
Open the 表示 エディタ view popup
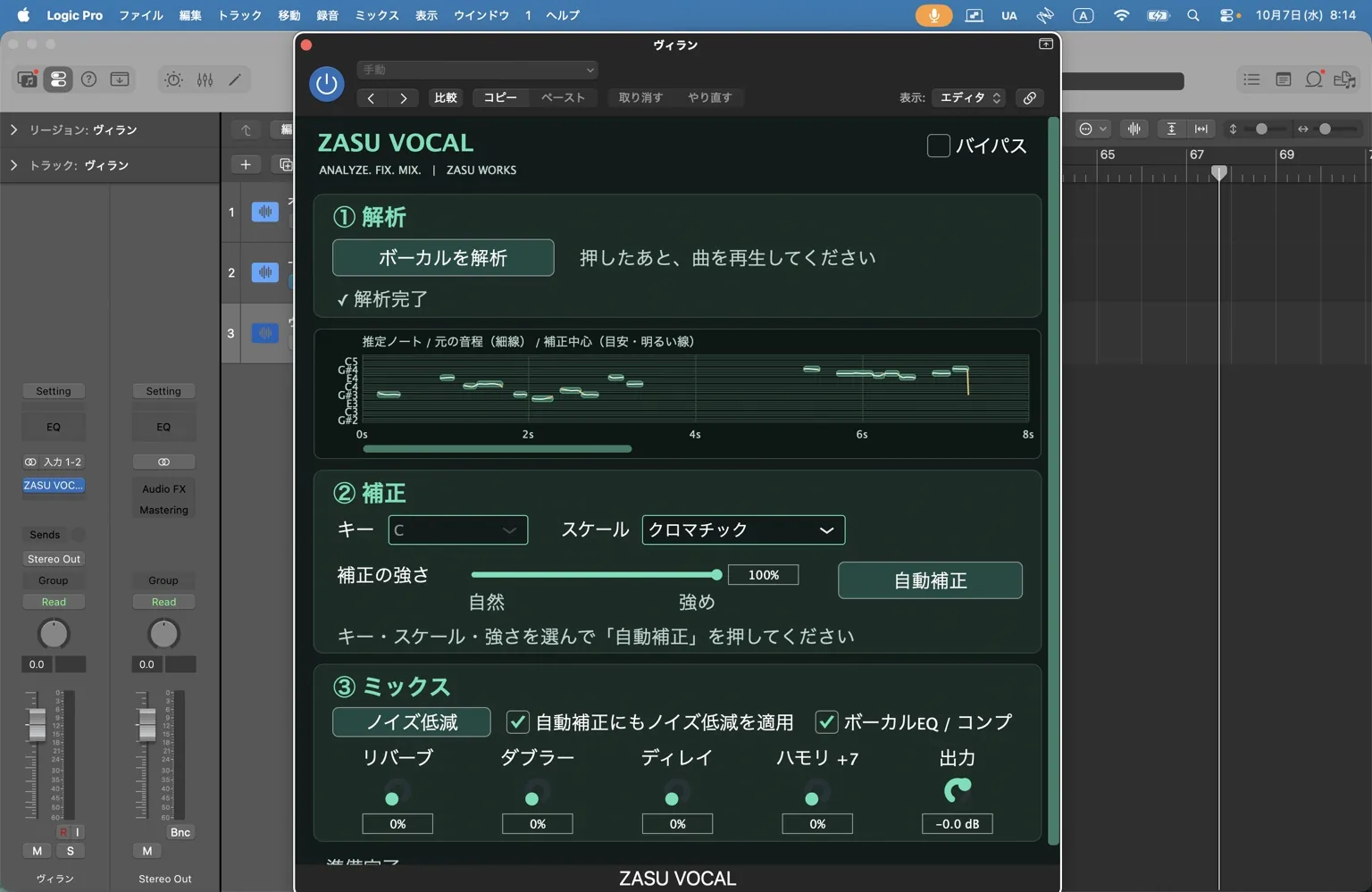point(969,98)
